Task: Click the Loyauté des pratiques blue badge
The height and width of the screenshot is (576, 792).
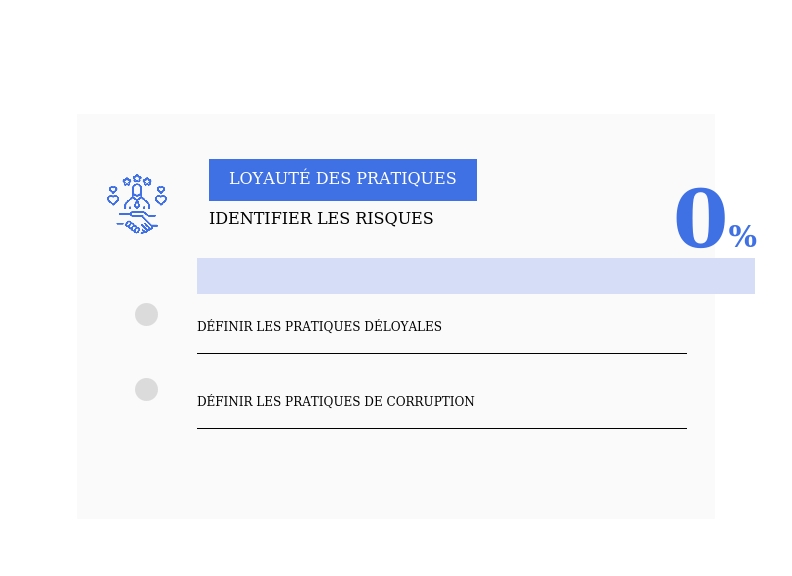Action: pyautogui.click(x=342, y=180)
